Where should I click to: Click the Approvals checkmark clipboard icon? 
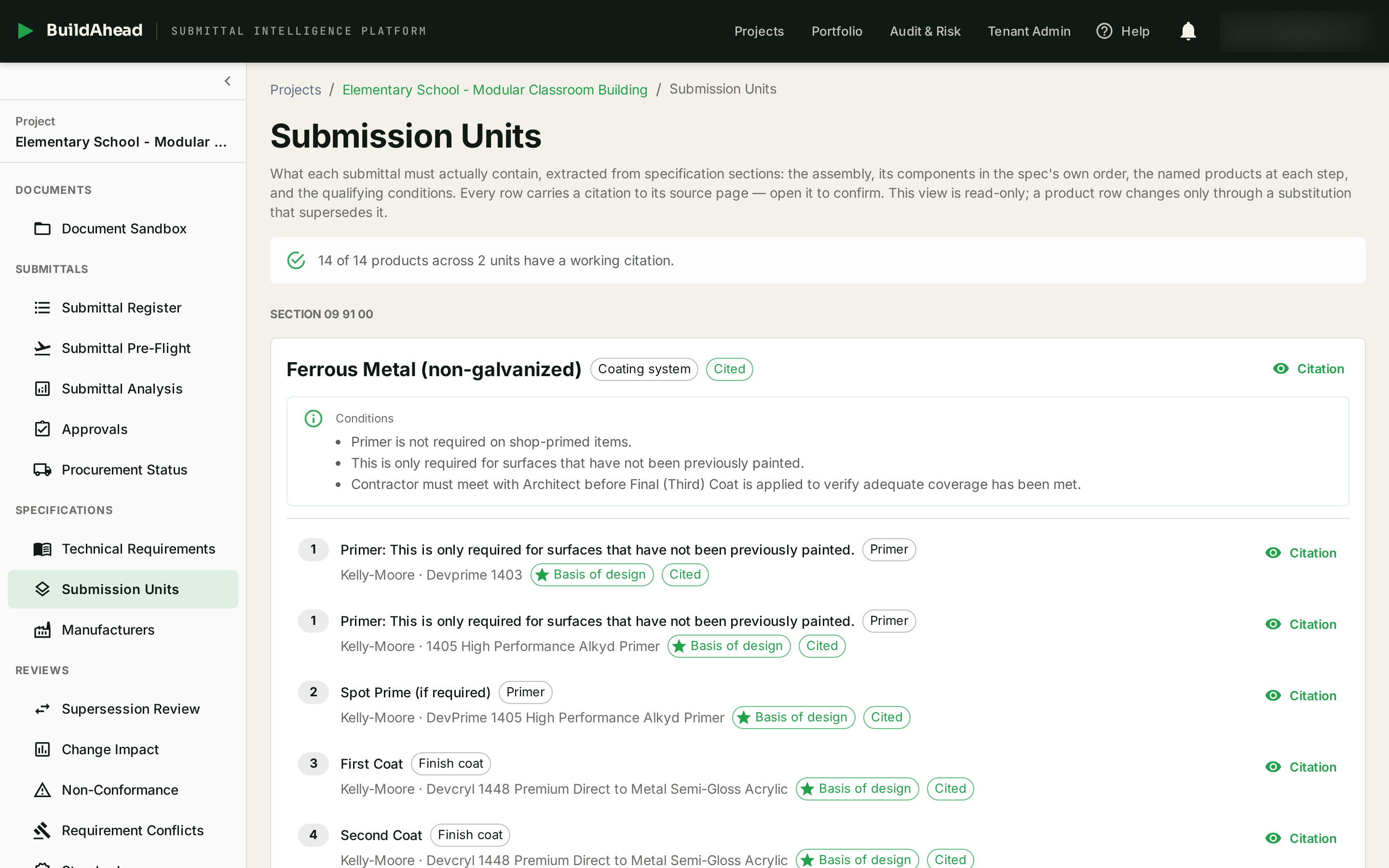(x=42, y=429)
